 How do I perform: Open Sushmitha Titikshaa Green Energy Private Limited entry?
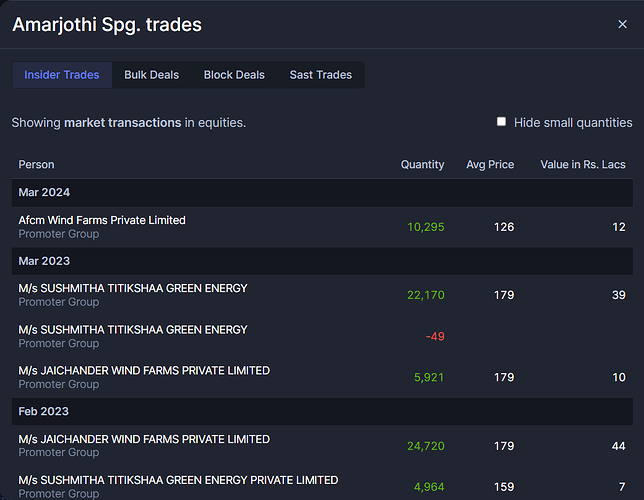click(178, 480)
